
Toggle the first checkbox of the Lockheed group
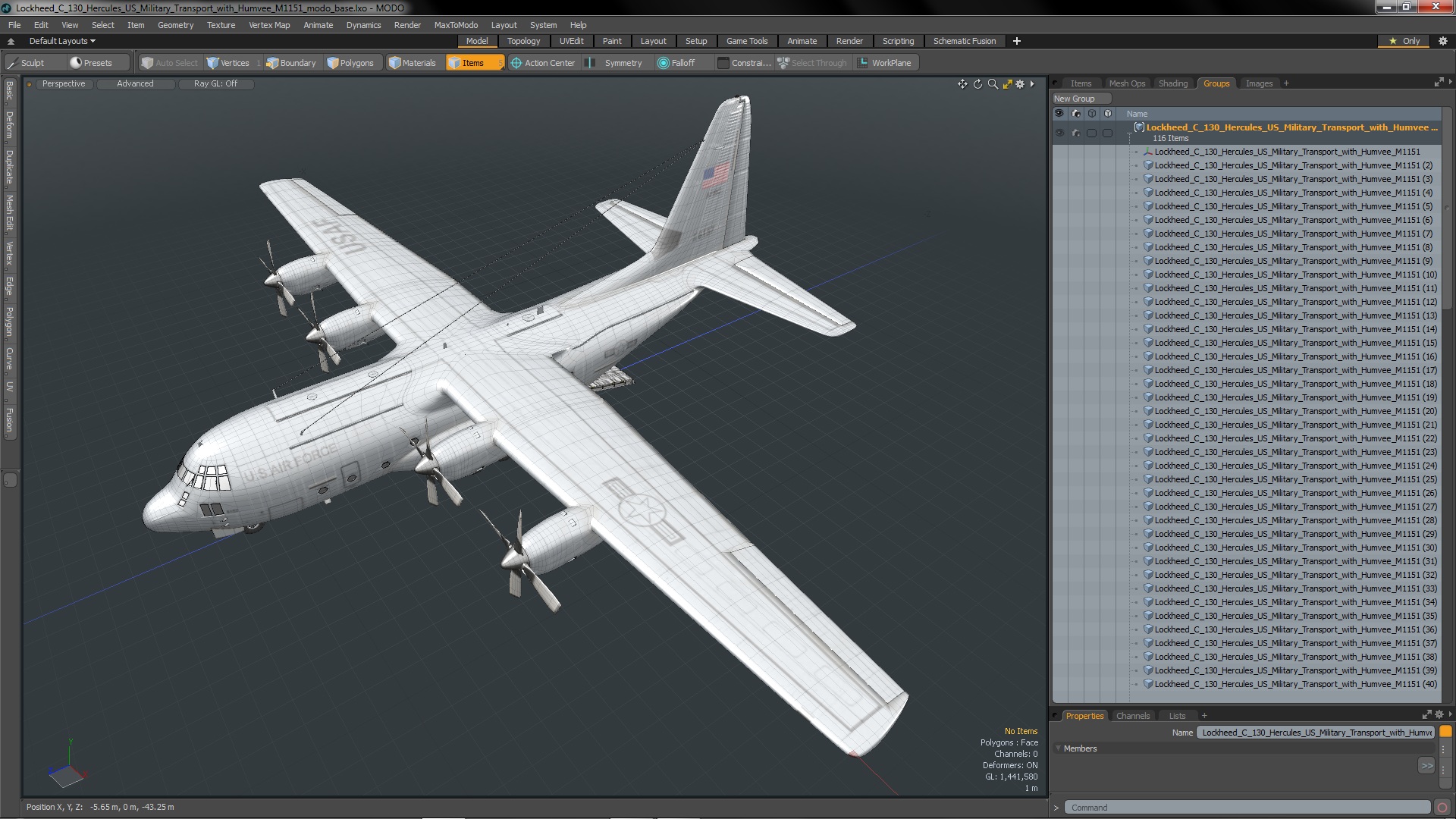1091,133
